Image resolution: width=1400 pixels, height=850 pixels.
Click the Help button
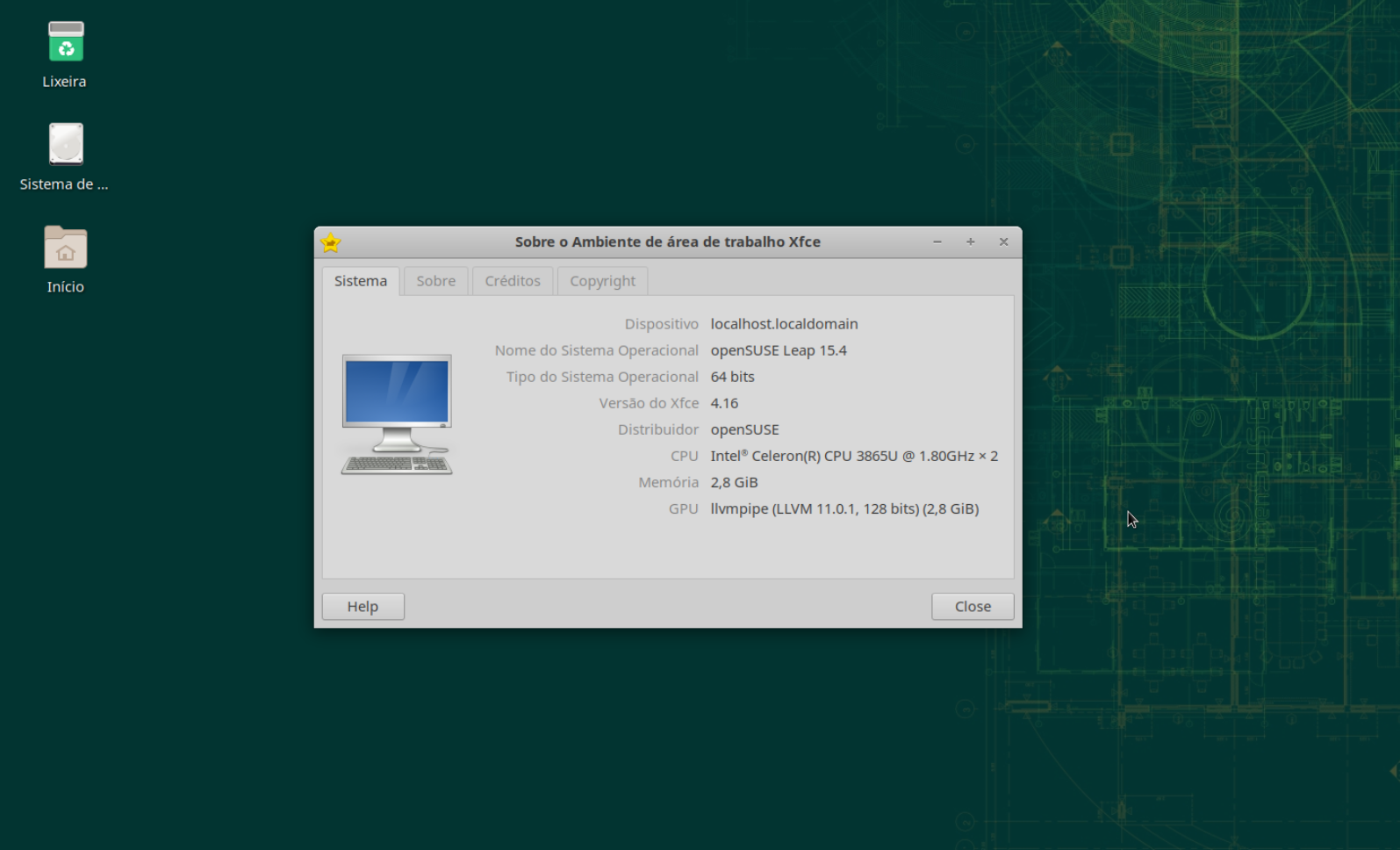tap(363, 607)
